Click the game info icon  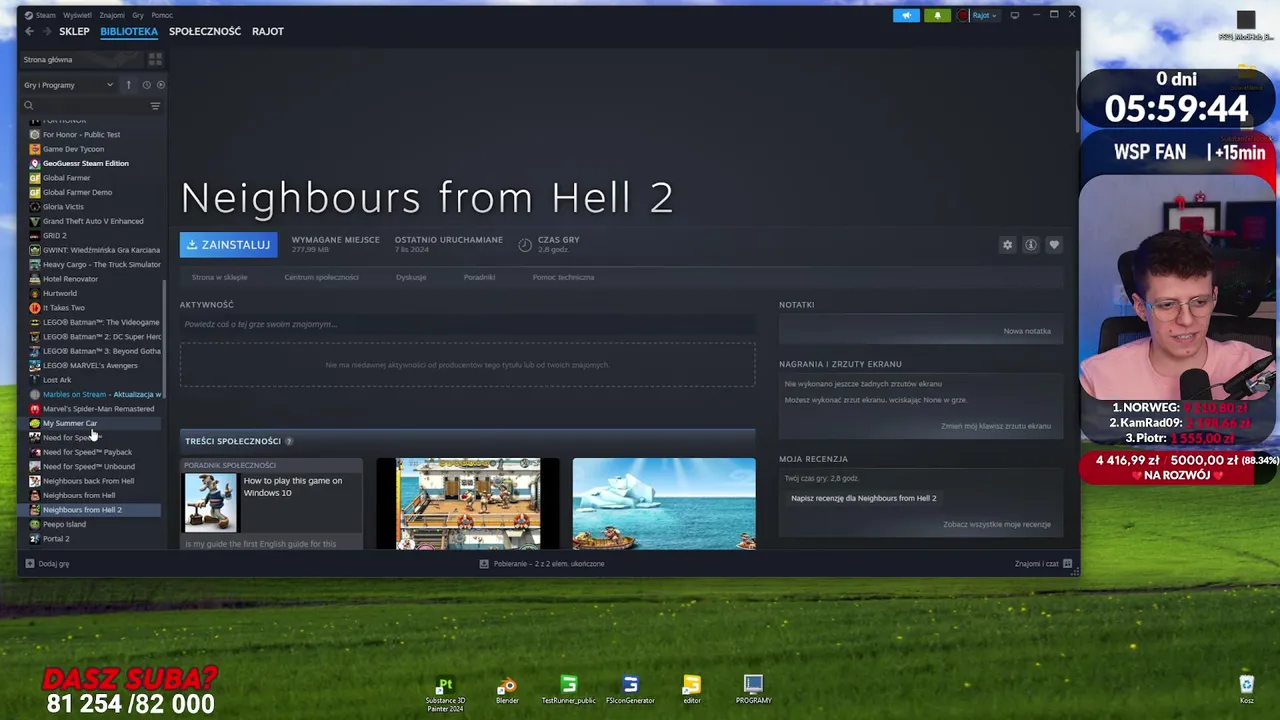(1030, 245)
